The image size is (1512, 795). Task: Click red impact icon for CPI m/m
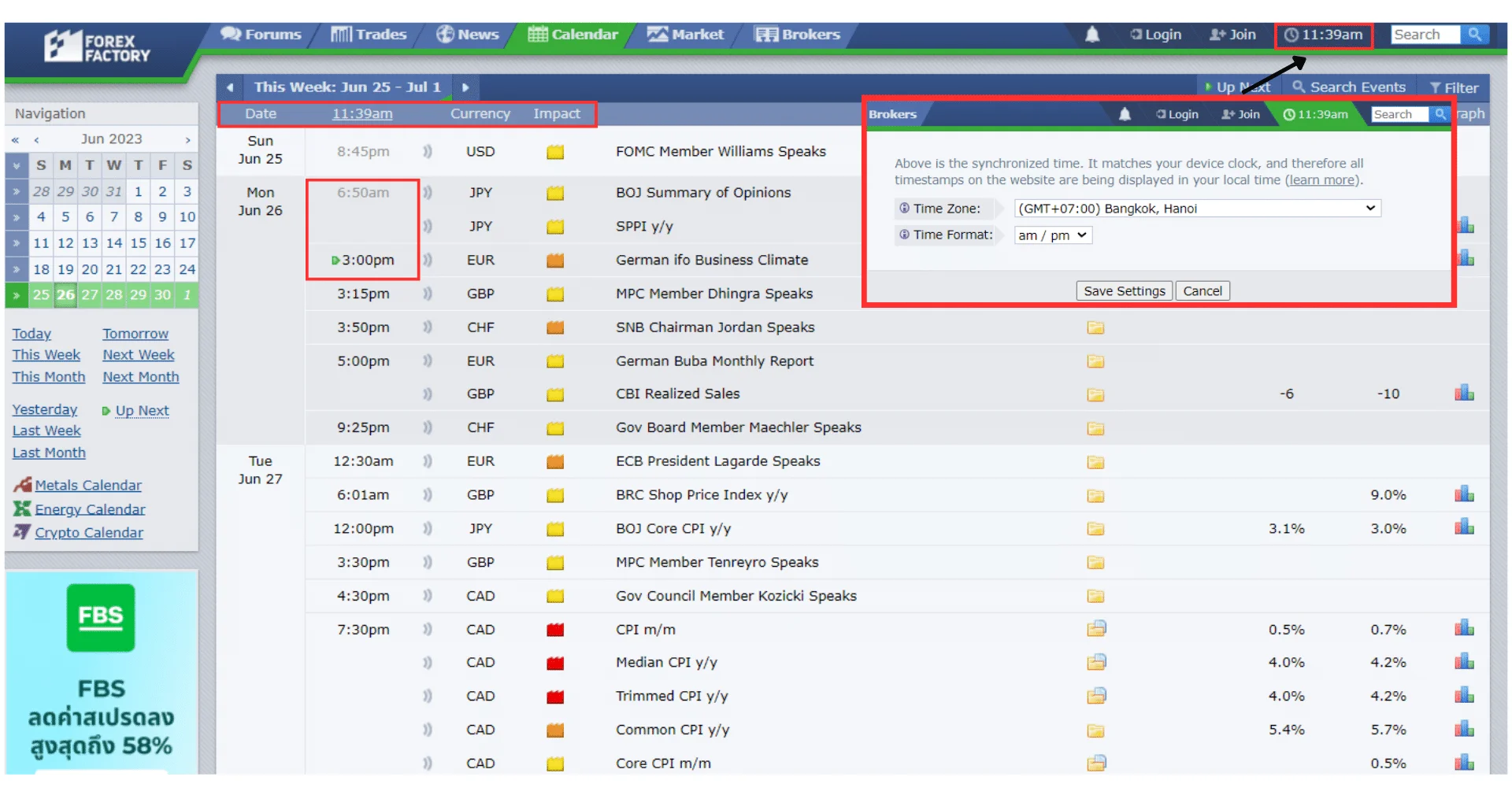coord(555,630)
